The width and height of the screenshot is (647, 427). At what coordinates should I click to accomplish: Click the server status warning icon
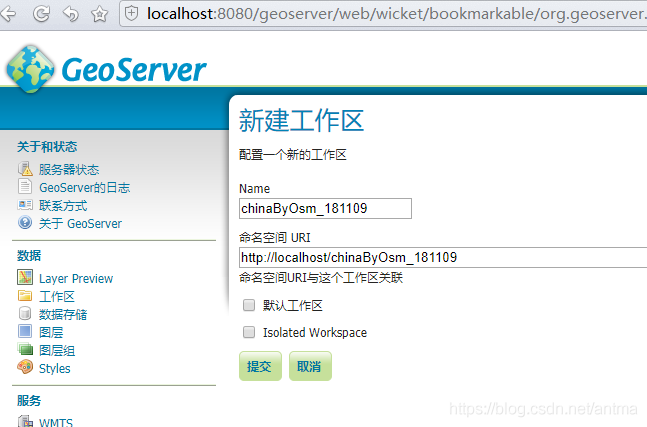(25, 169)
